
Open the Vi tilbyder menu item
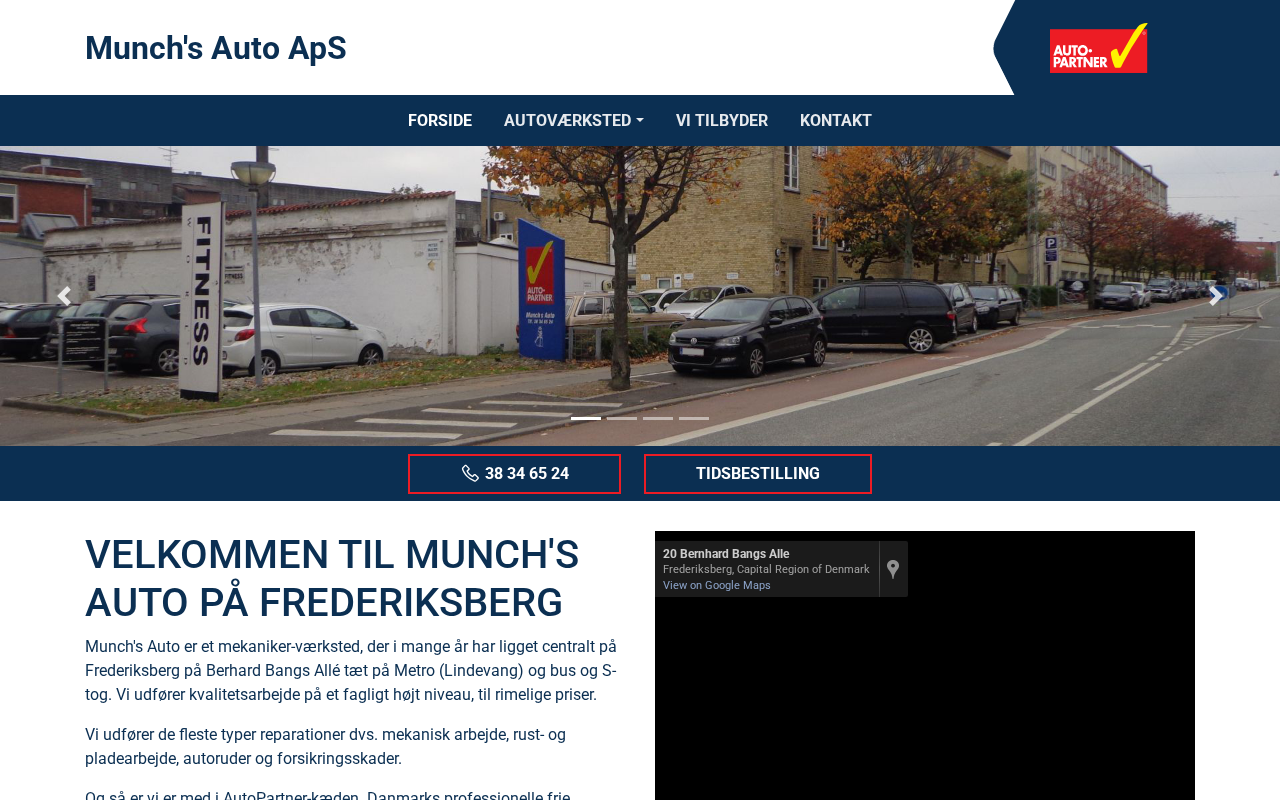pyautogui.click(x=722, y=121)
